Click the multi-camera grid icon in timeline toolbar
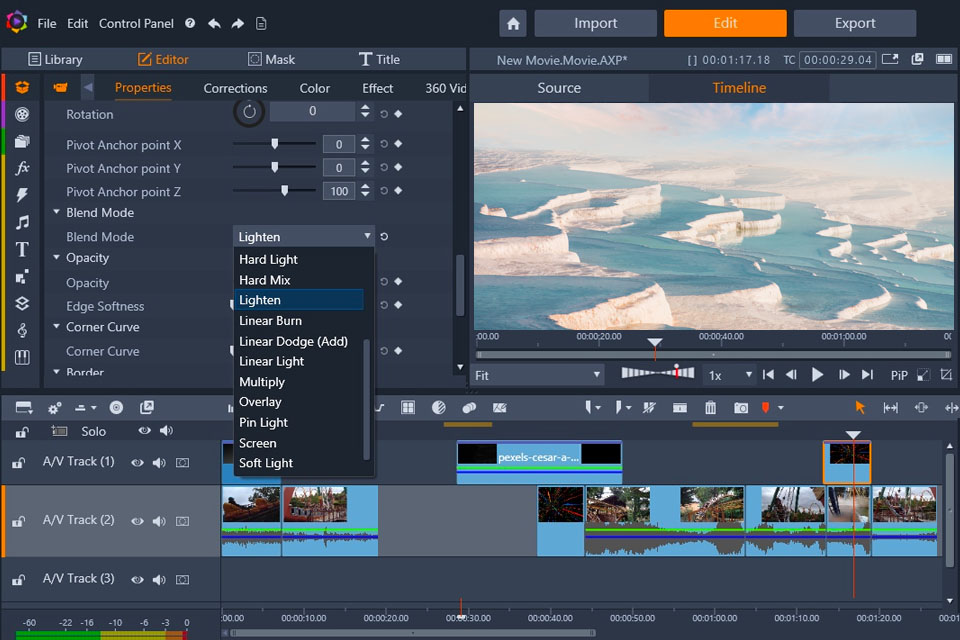This screenshot has height=640, width=960. (x=408, y=408)
